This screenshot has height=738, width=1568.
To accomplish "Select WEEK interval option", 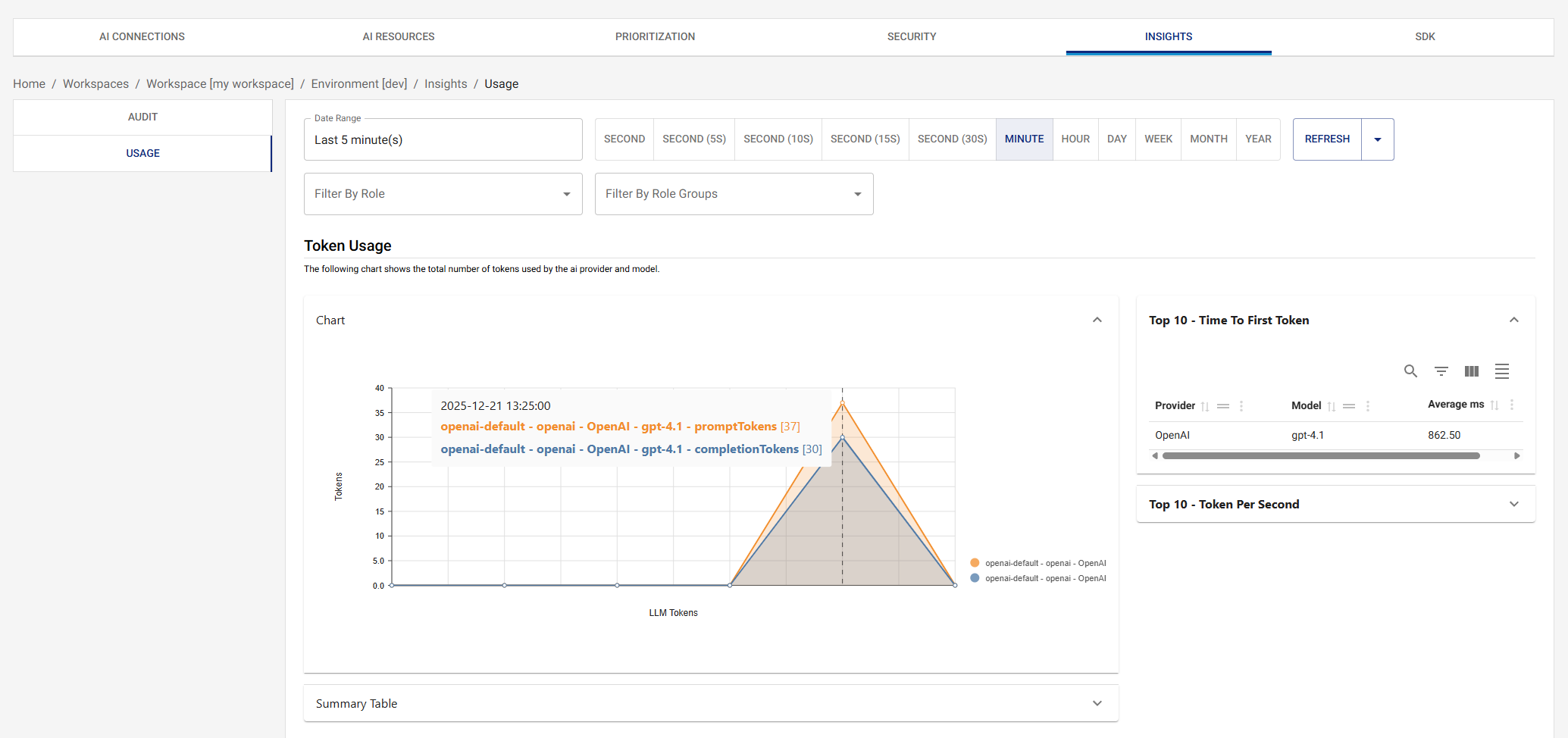I will coord(1159,139).
